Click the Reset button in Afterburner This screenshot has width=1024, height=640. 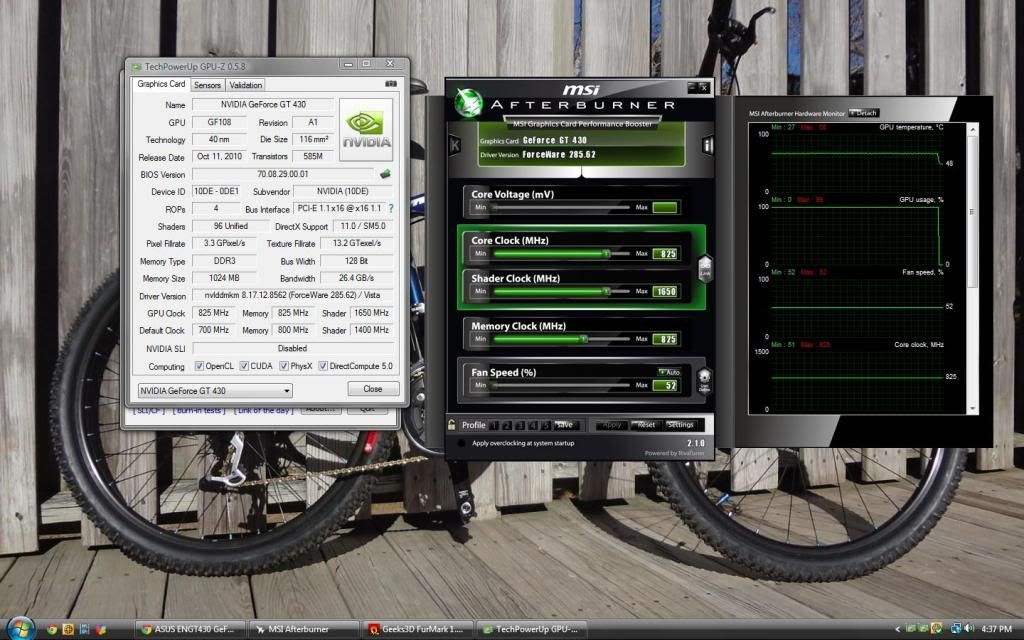[x=646, y=425]
